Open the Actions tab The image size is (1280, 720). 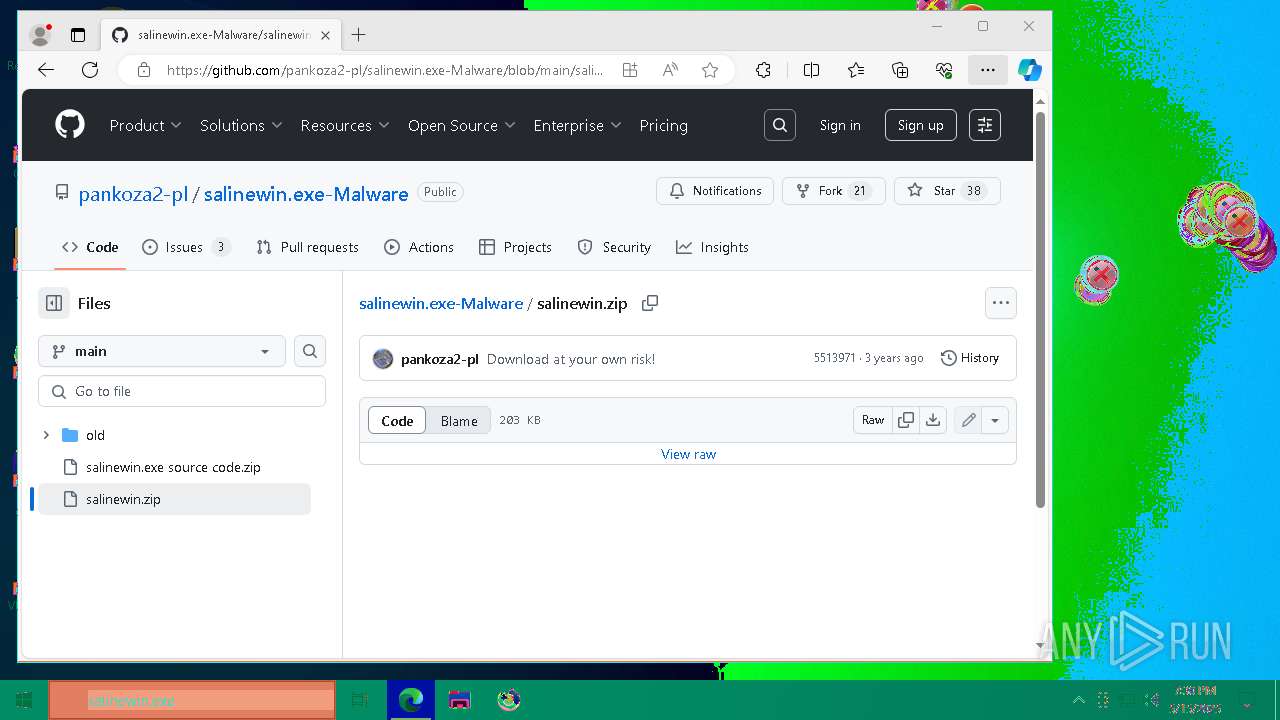tap(419, 247)
